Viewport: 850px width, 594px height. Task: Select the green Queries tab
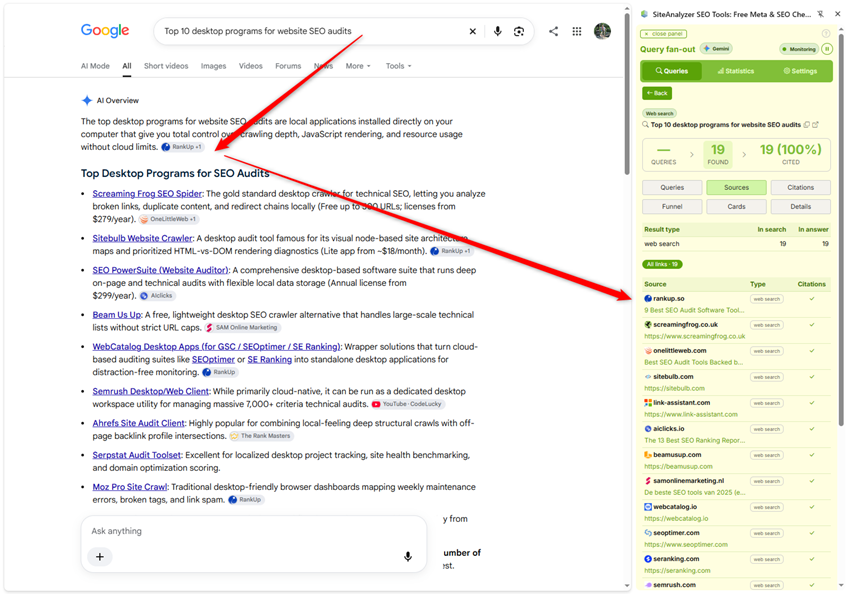pos(672,71)
